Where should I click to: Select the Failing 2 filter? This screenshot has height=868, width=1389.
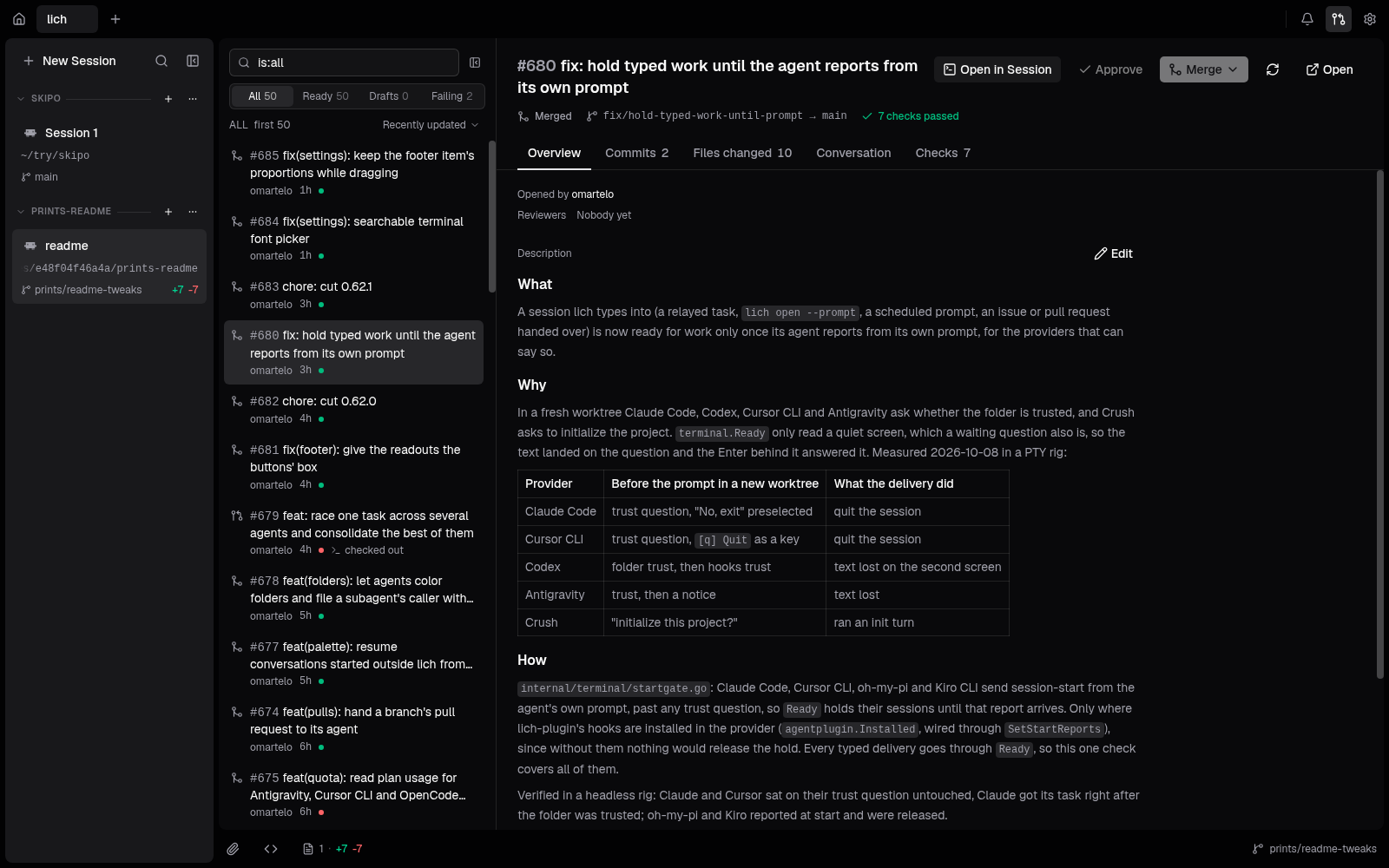tap(451, 96)
